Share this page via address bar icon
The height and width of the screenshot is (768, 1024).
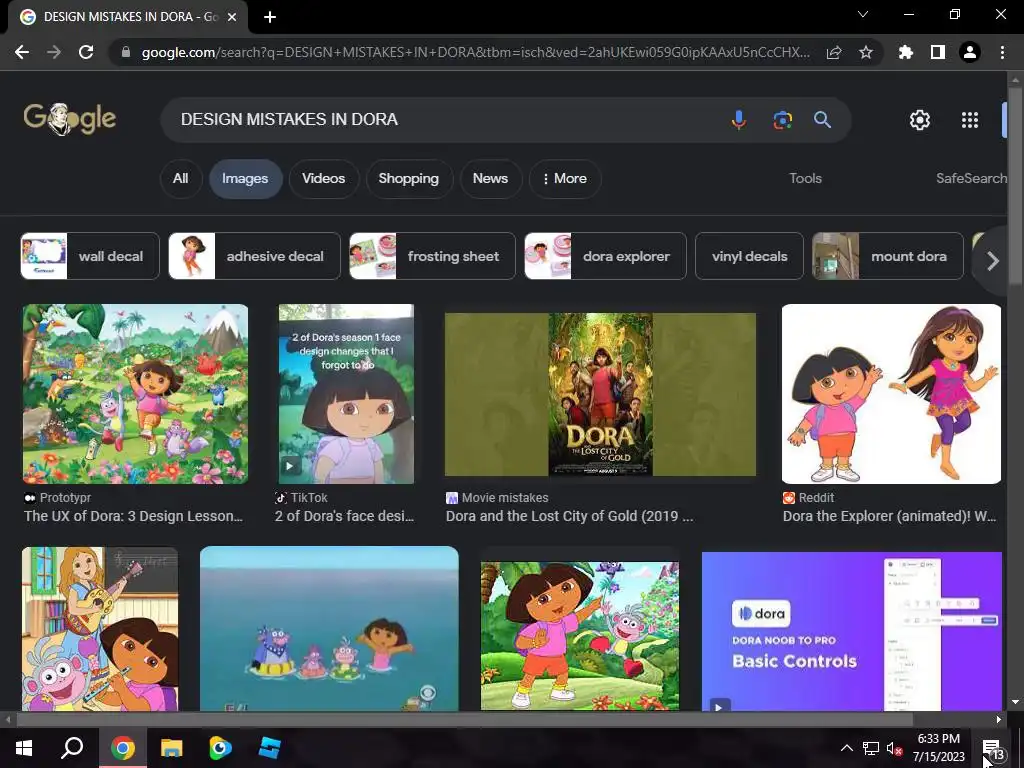[x=834, y=52]
